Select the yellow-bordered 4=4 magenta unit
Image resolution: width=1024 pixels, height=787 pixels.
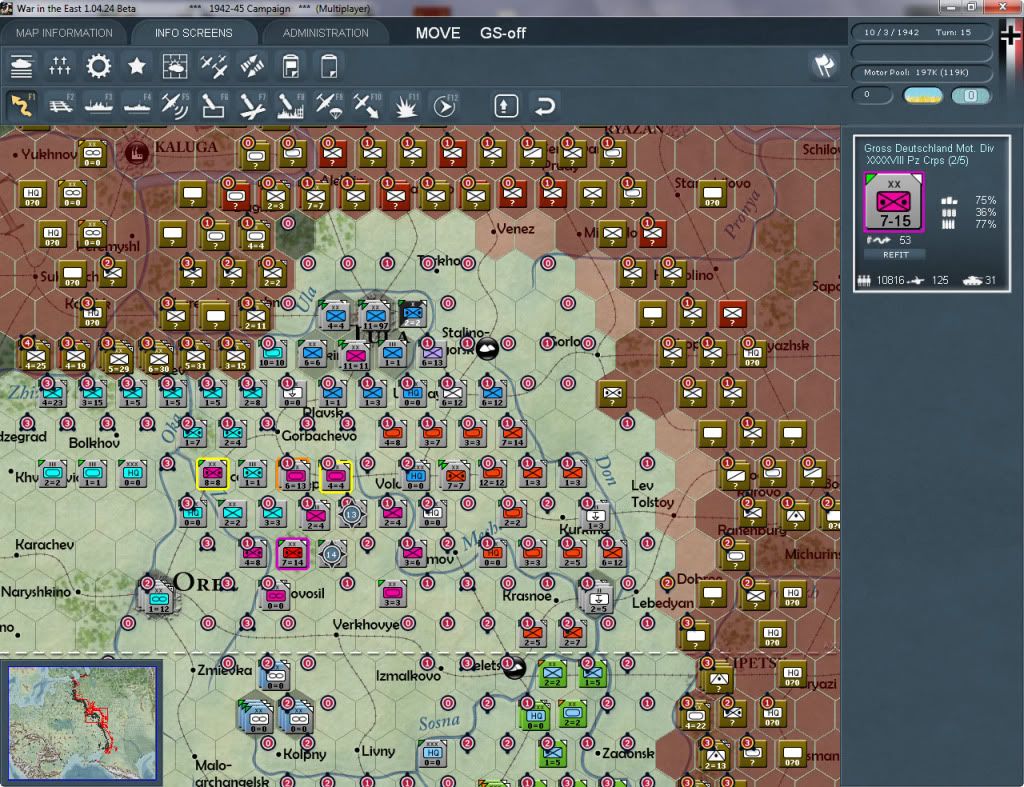click(336, 476)
